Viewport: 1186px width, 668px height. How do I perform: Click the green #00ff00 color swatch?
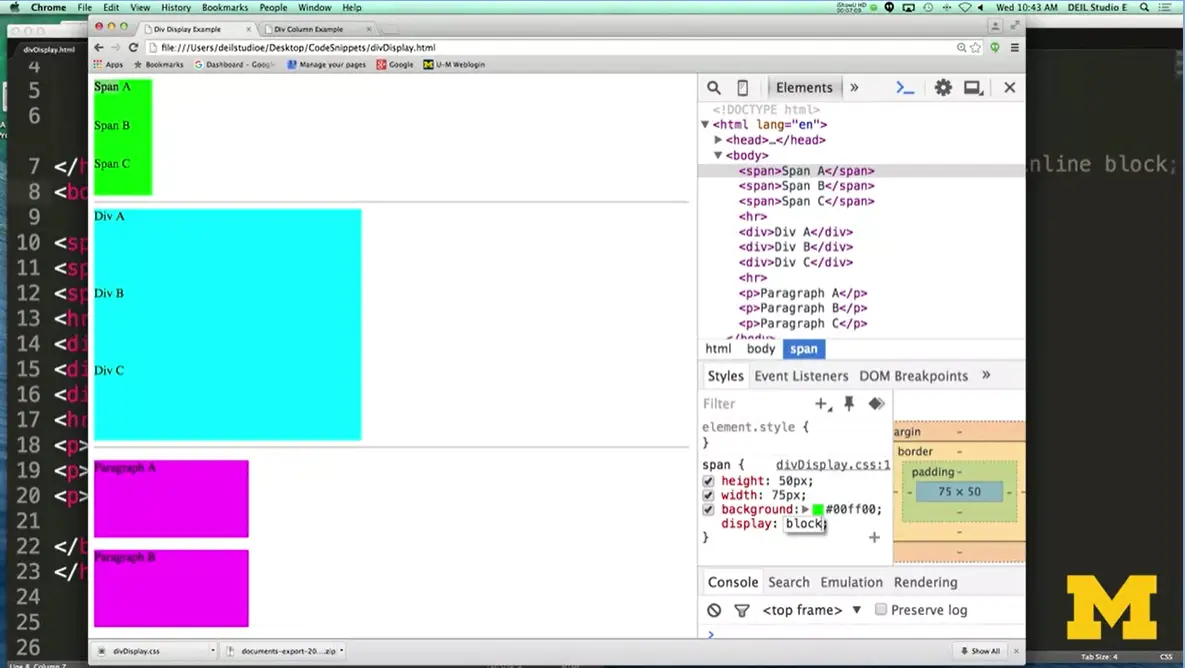coord(818,510)
